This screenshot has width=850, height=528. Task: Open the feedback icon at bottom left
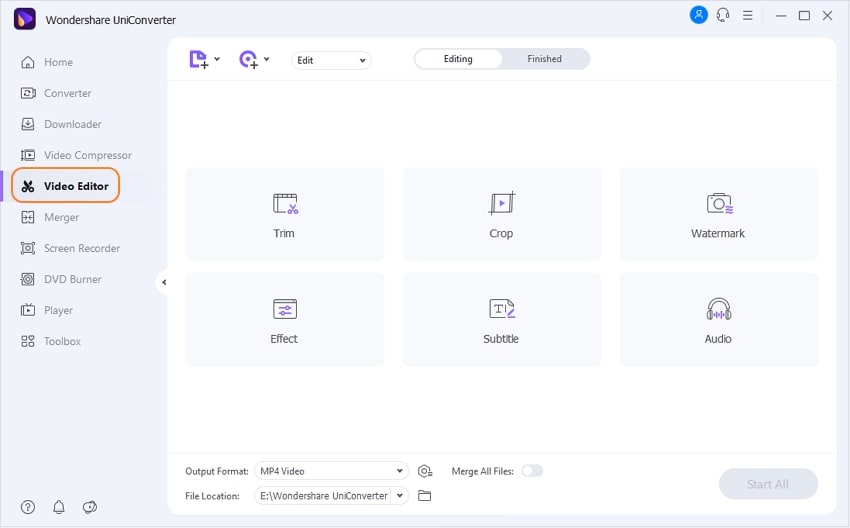(x=89, y=507)
